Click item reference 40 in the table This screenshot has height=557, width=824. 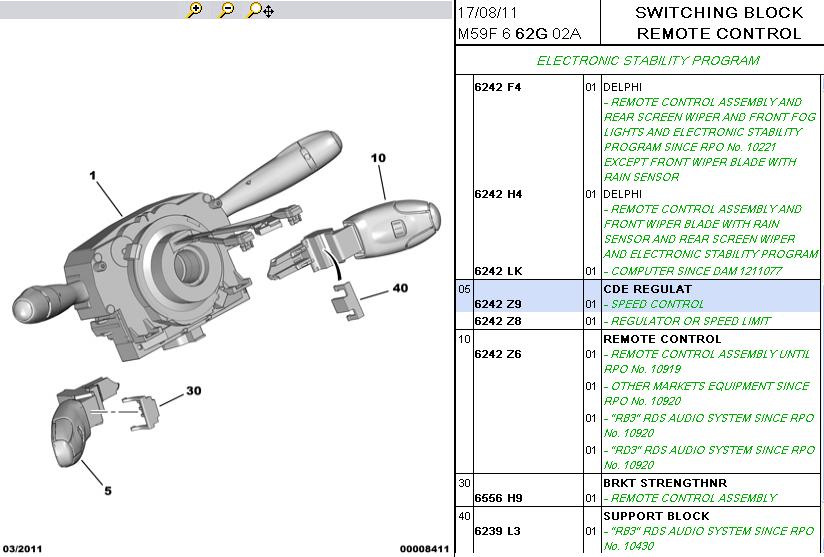(464, 516)
